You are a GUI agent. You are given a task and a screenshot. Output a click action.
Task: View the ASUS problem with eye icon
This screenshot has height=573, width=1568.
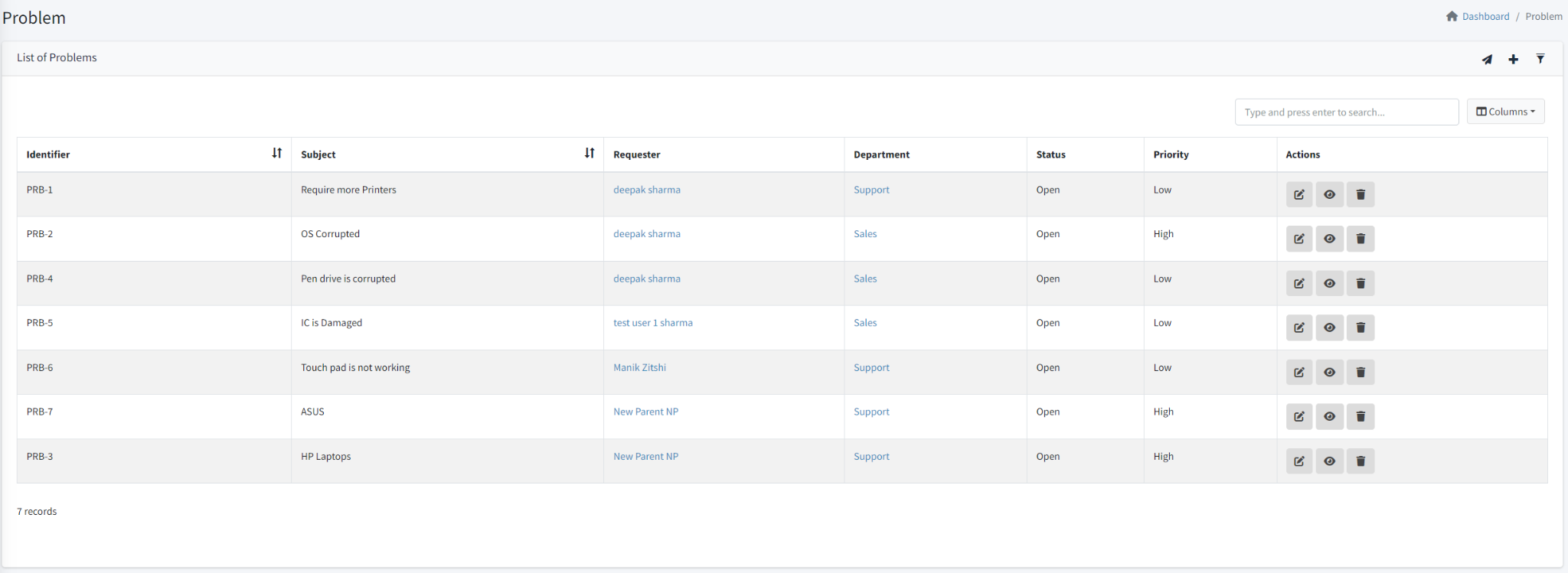point(1330,416)
